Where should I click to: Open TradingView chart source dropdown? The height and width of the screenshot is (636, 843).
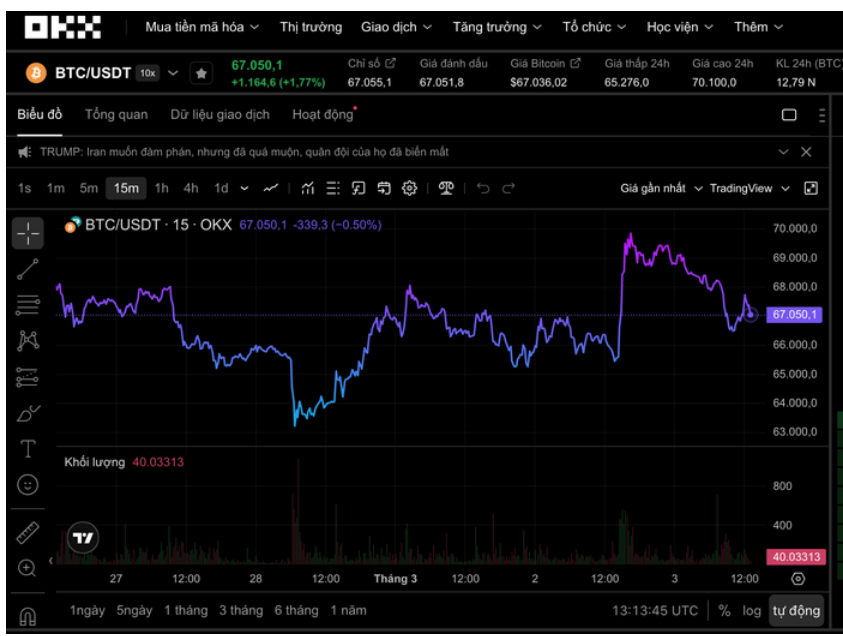749,188
